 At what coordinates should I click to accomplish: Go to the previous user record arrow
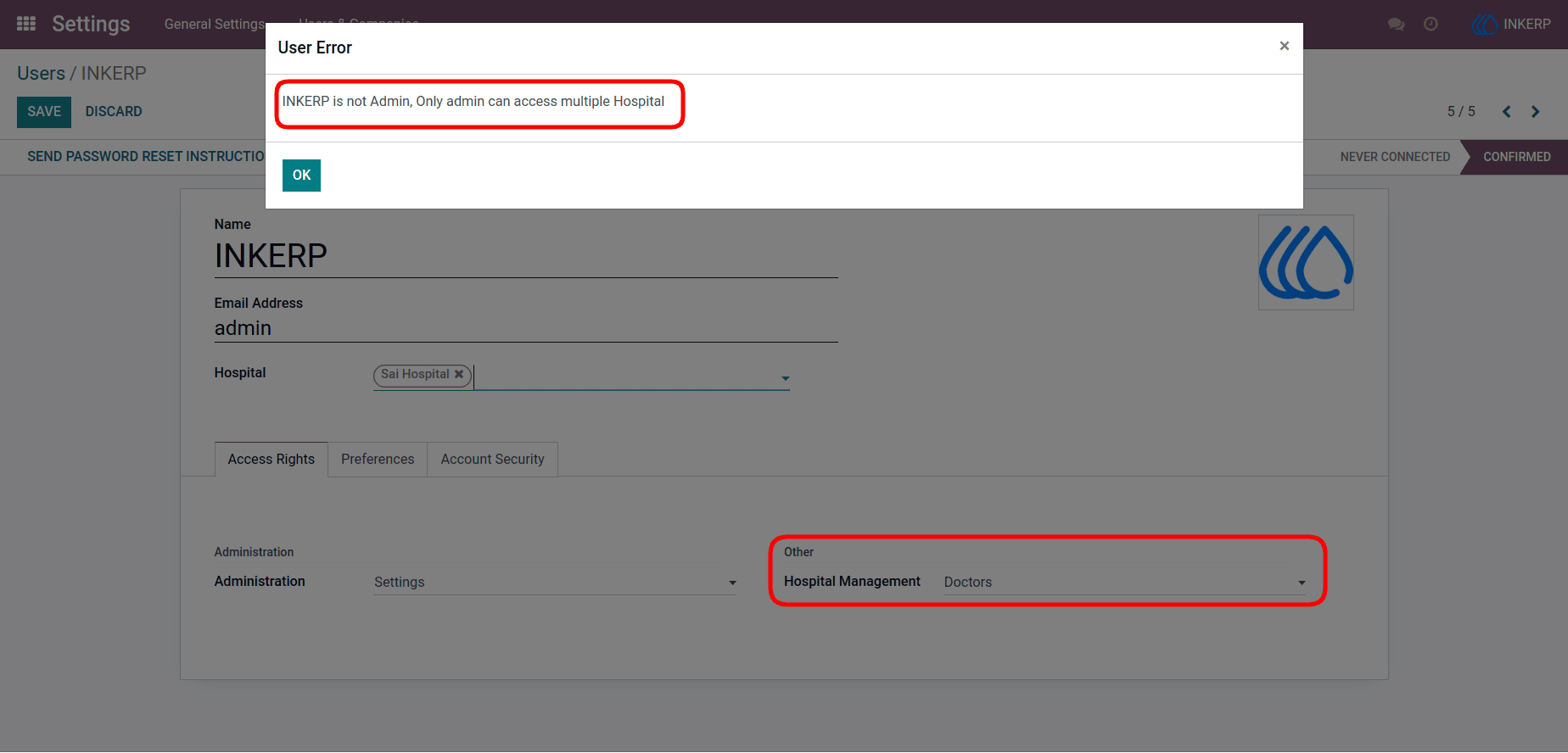pyautogui.click(x=1507, y=112)
